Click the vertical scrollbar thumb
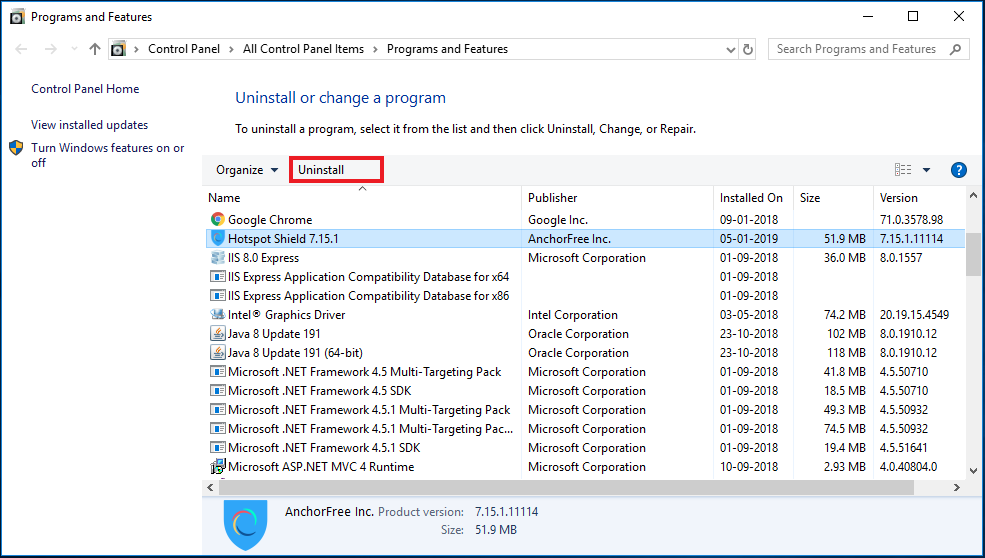 point(973,254)
